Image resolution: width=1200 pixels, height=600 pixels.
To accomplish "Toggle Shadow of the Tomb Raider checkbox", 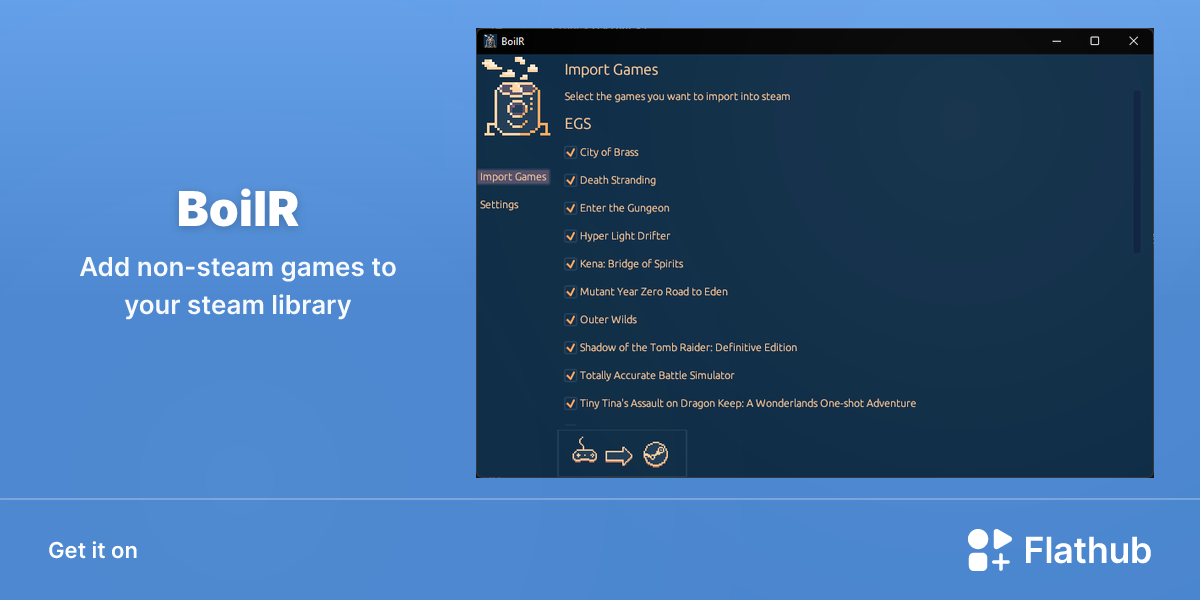I will (x=571, y=348).
